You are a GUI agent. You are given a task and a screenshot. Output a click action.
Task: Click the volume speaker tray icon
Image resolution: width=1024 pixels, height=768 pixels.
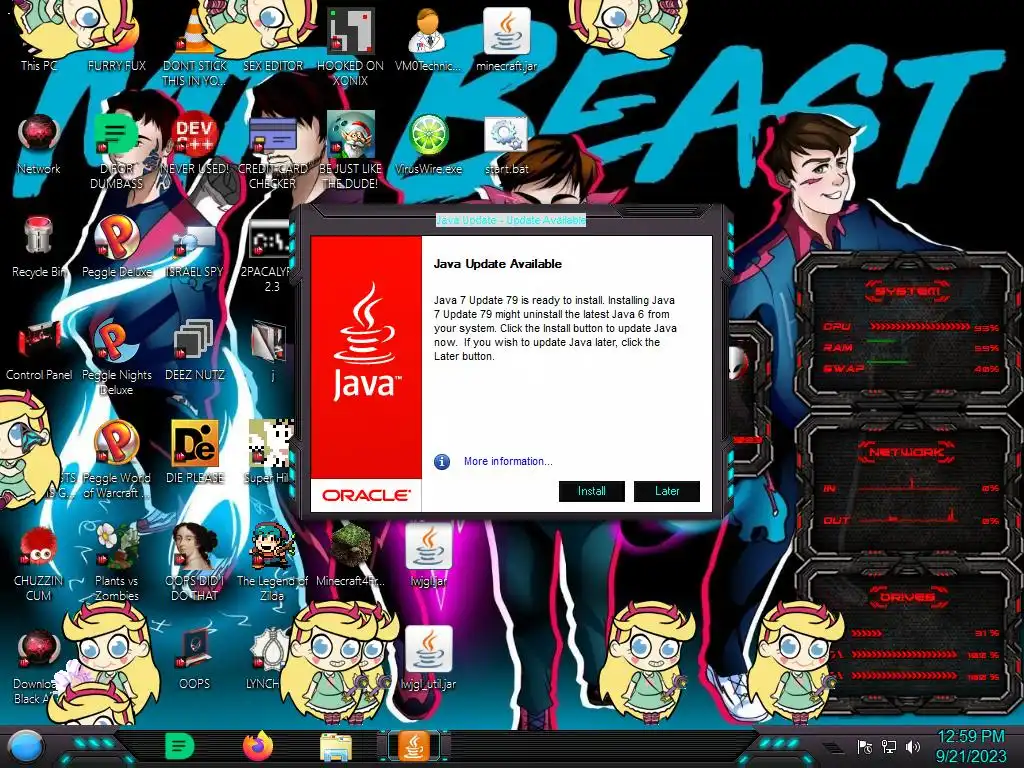tap(912, 746)
